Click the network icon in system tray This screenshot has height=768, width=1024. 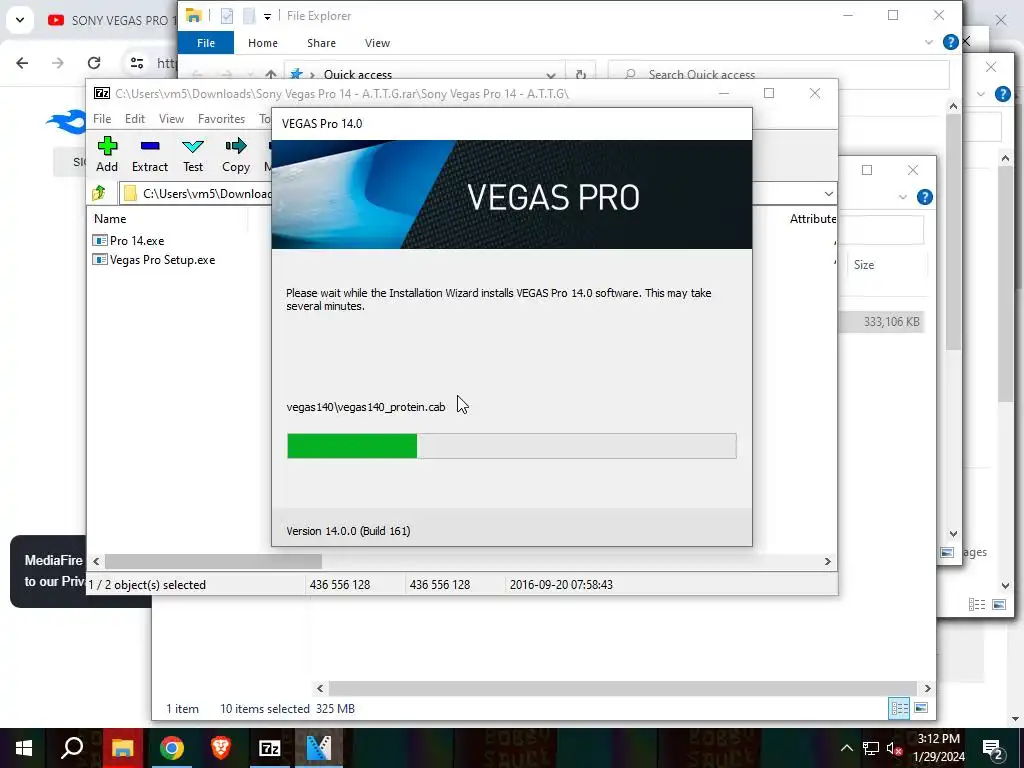pos(871,748)
